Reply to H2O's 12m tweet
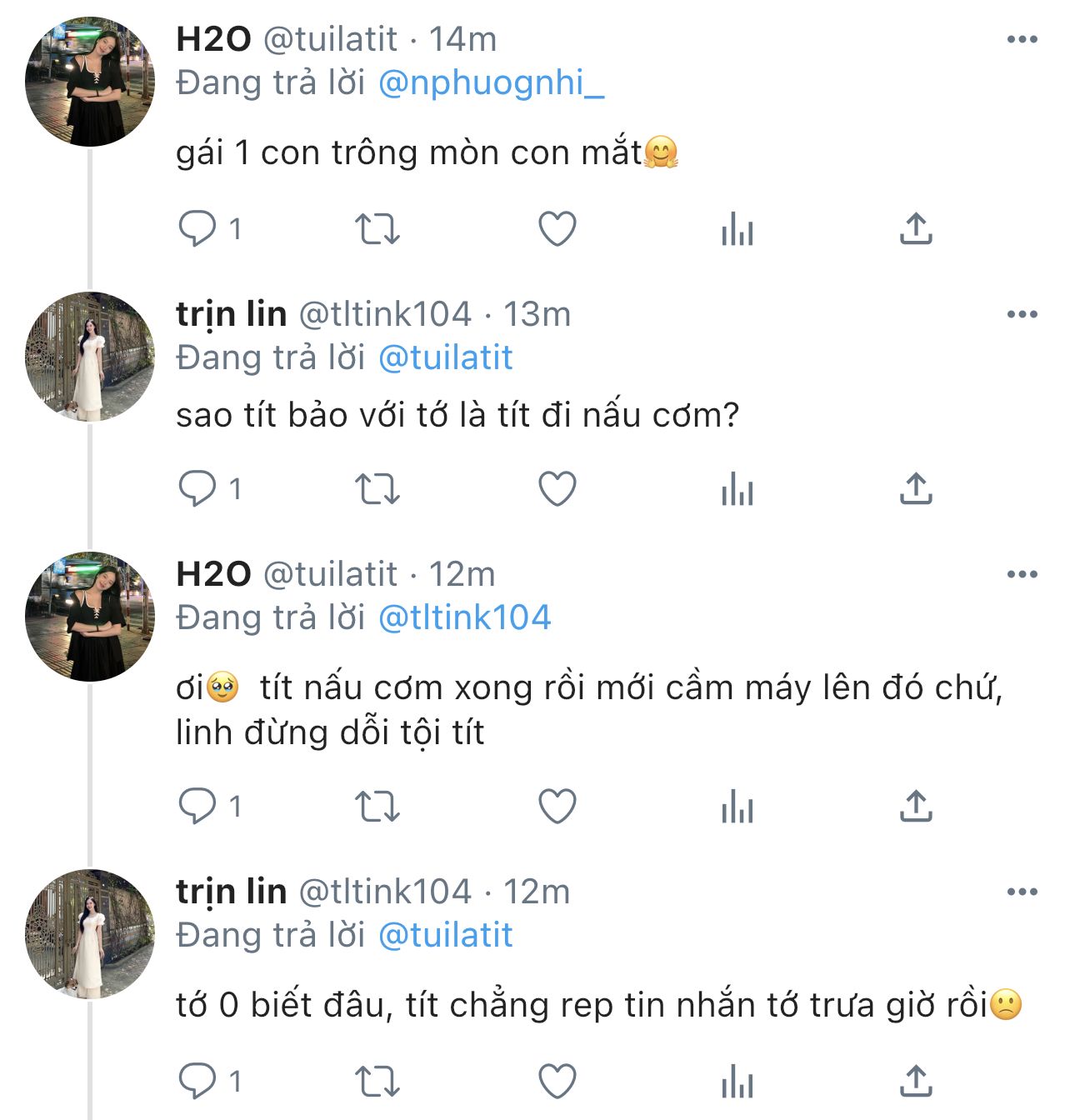1075x1120 pixels. click(x=197, y=807)
